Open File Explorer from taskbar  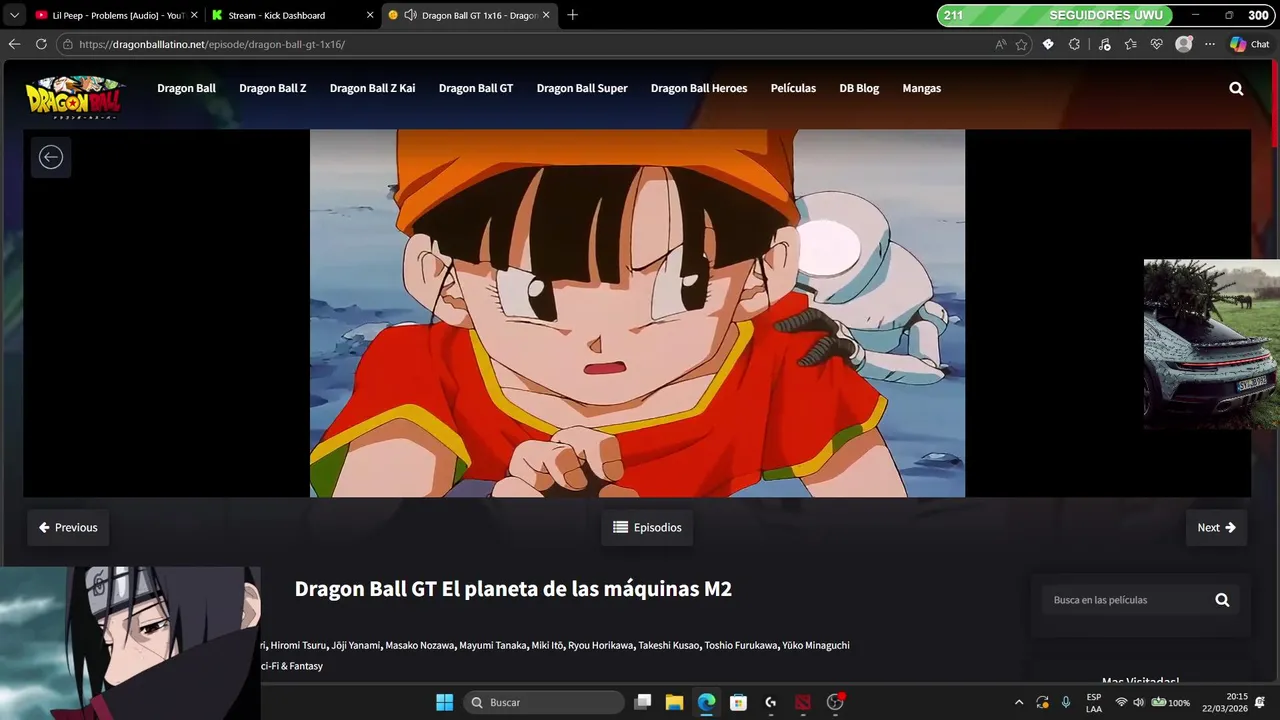pyautogui.click(x=674, y=702)
